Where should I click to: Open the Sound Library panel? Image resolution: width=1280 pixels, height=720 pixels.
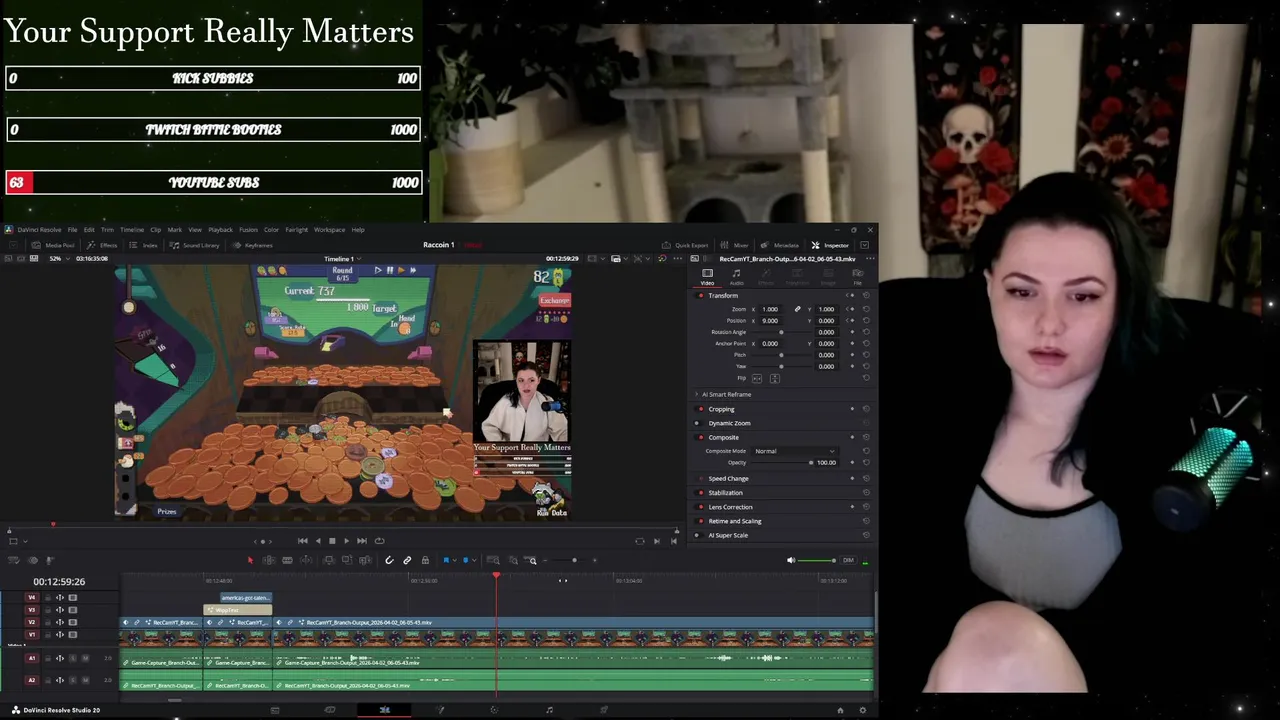(x=195, y=245)
